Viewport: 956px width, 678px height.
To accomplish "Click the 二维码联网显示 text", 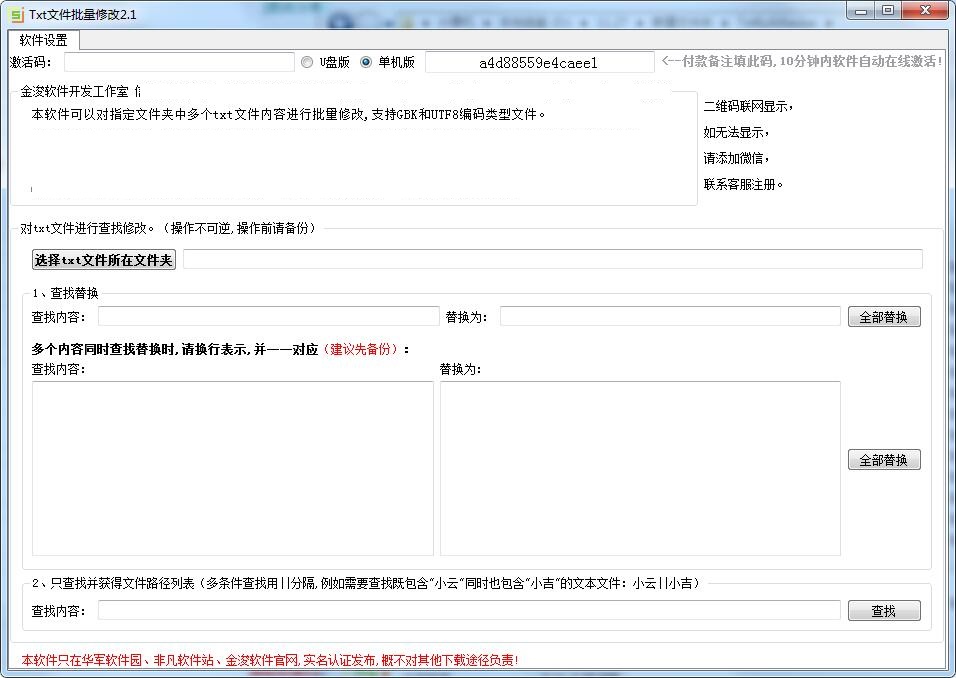I will 748,107.
